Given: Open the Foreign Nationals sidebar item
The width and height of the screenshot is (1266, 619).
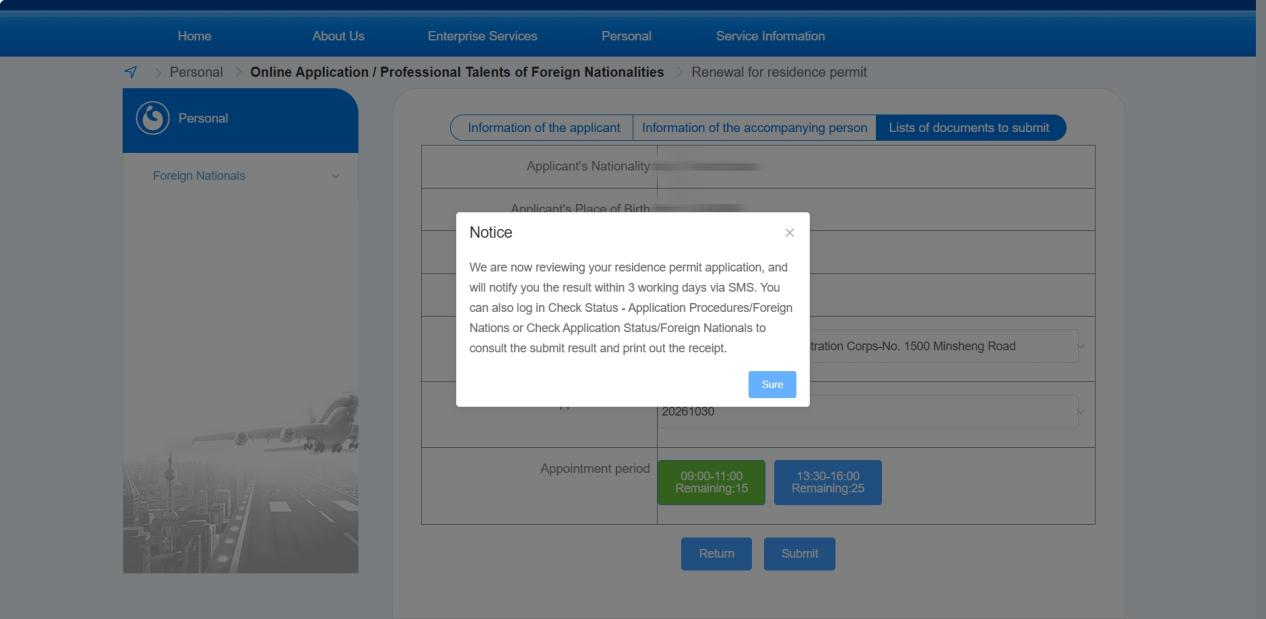Looking at the screenshot, I should pos(240,176).
